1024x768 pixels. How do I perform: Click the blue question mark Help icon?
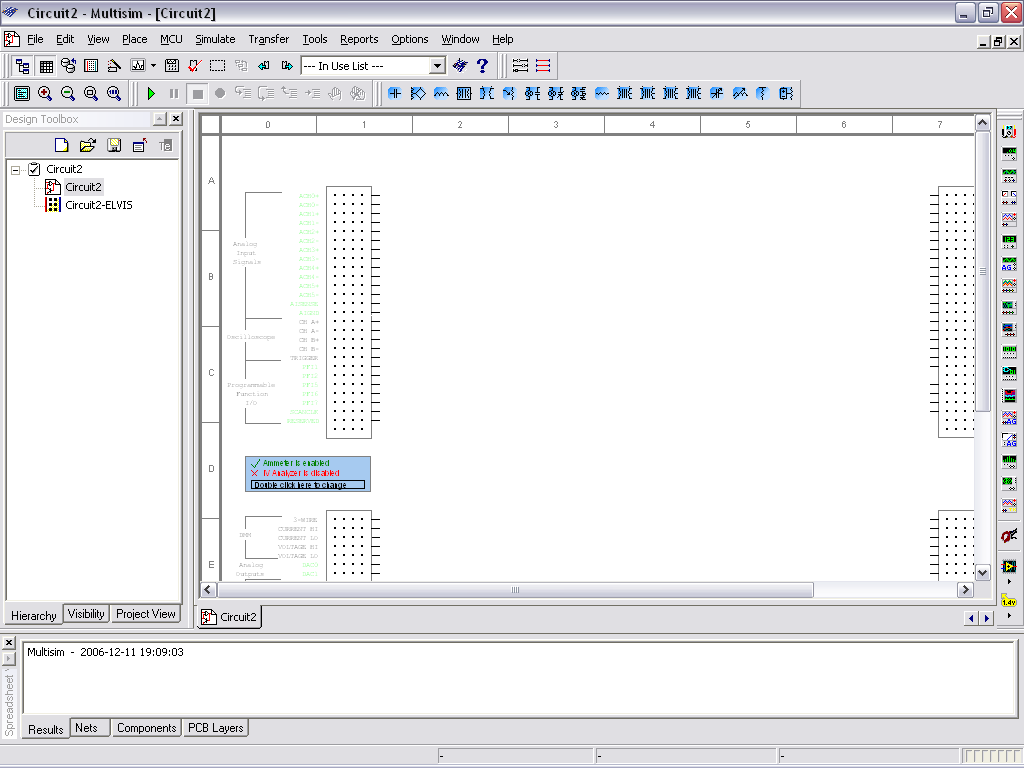483,66
